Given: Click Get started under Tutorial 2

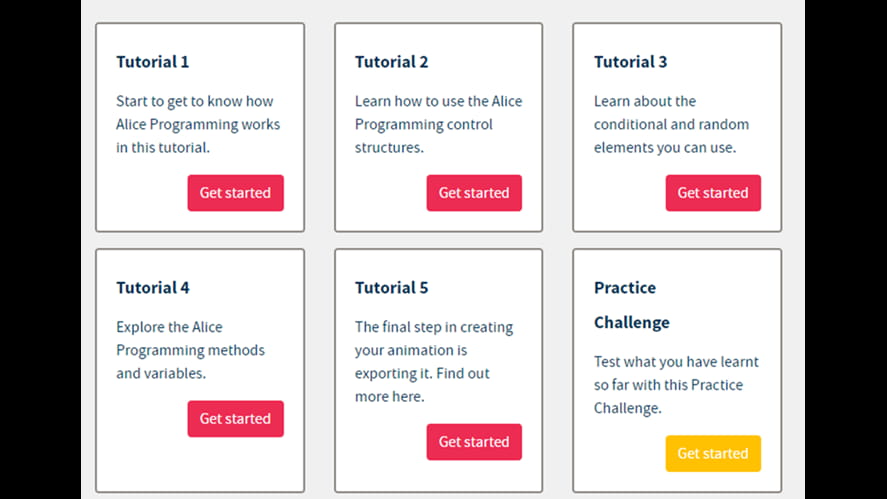Looking at the screenshot, I should click(474, 193).
